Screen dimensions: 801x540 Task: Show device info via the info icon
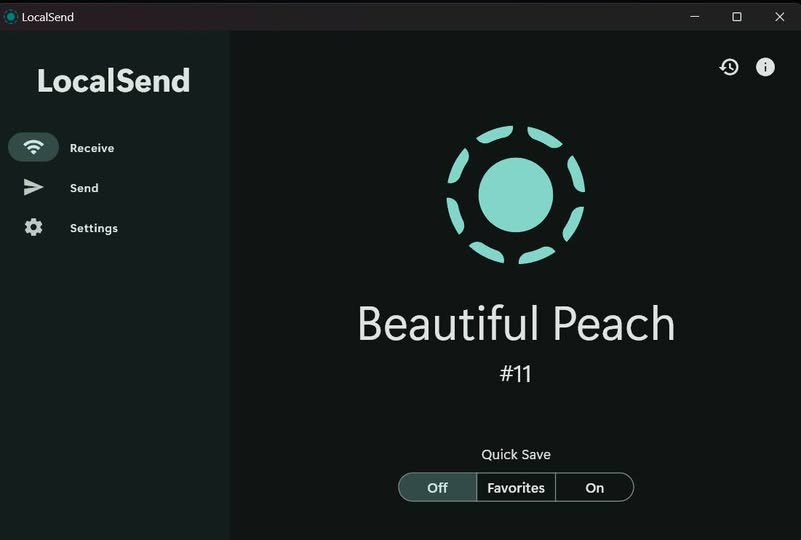coord(765,67)
